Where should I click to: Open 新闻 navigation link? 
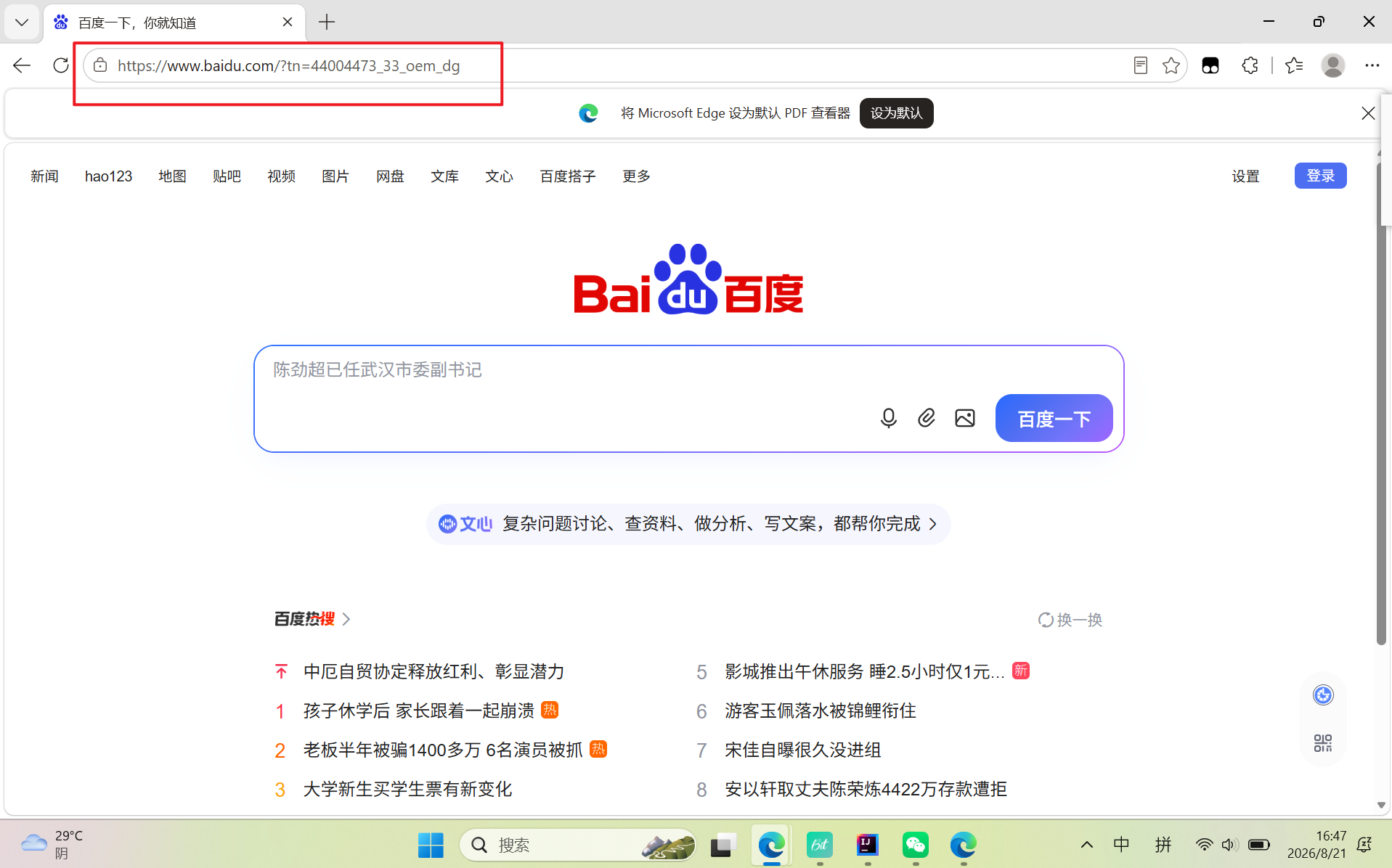[x=44, y=176]
